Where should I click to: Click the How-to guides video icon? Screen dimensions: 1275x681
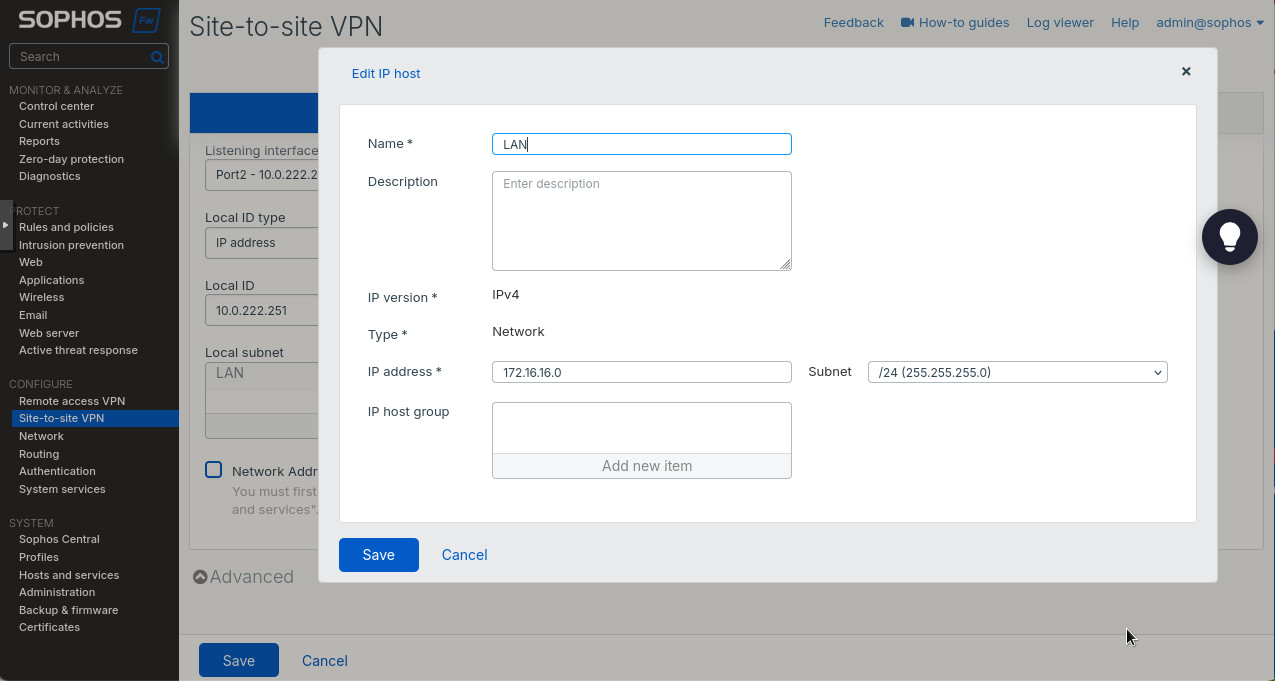907,22
